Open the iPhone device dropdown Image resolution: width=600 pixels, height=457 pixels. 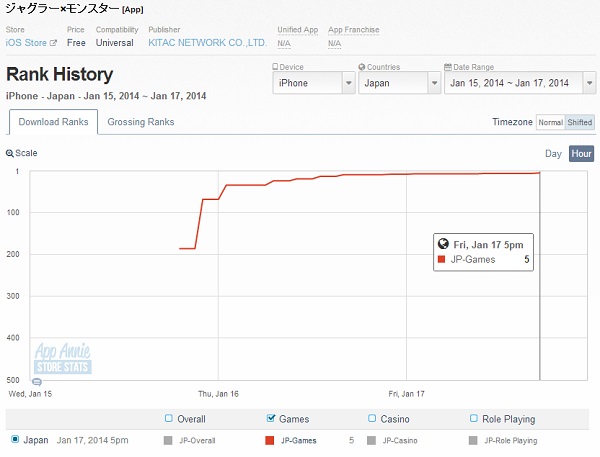pyautogui.click(x=314, y=83)
